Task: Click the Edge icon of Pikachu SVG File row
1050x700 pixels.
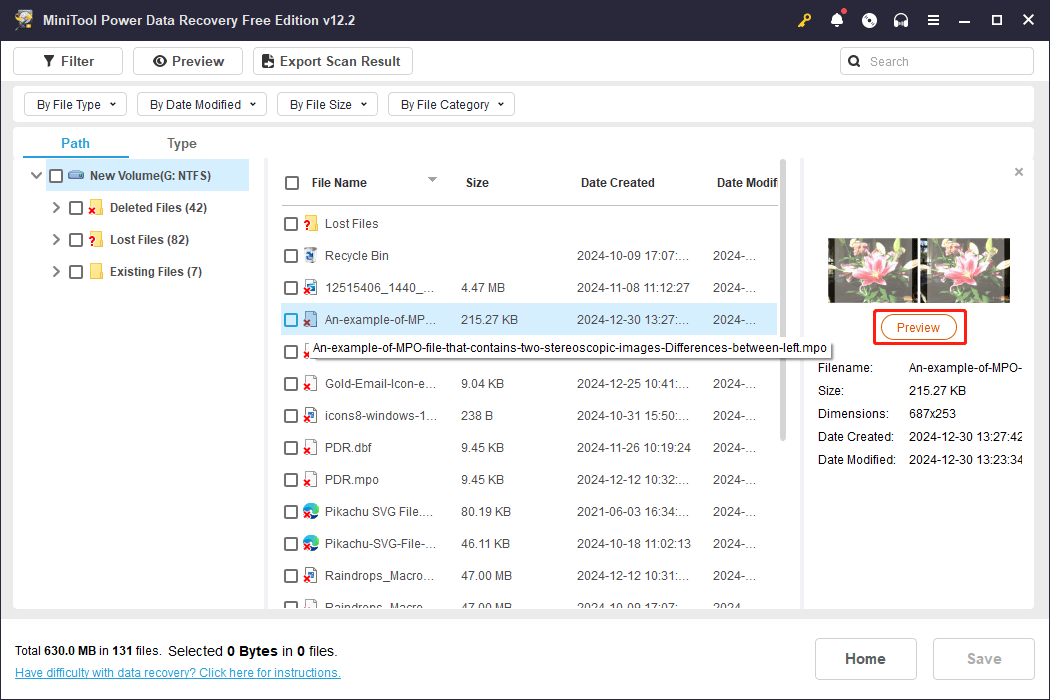Action: tap(310, 512)
